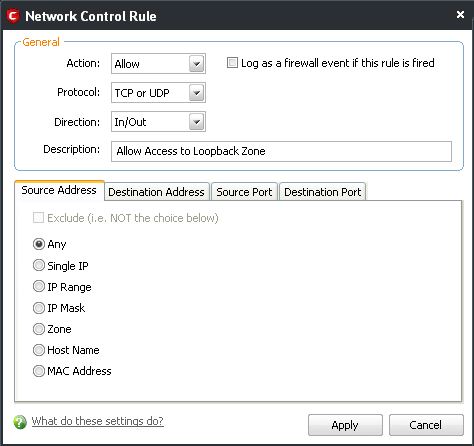The image size is (474, 446).
Task: Click into the Description text field
Action: 281,151
